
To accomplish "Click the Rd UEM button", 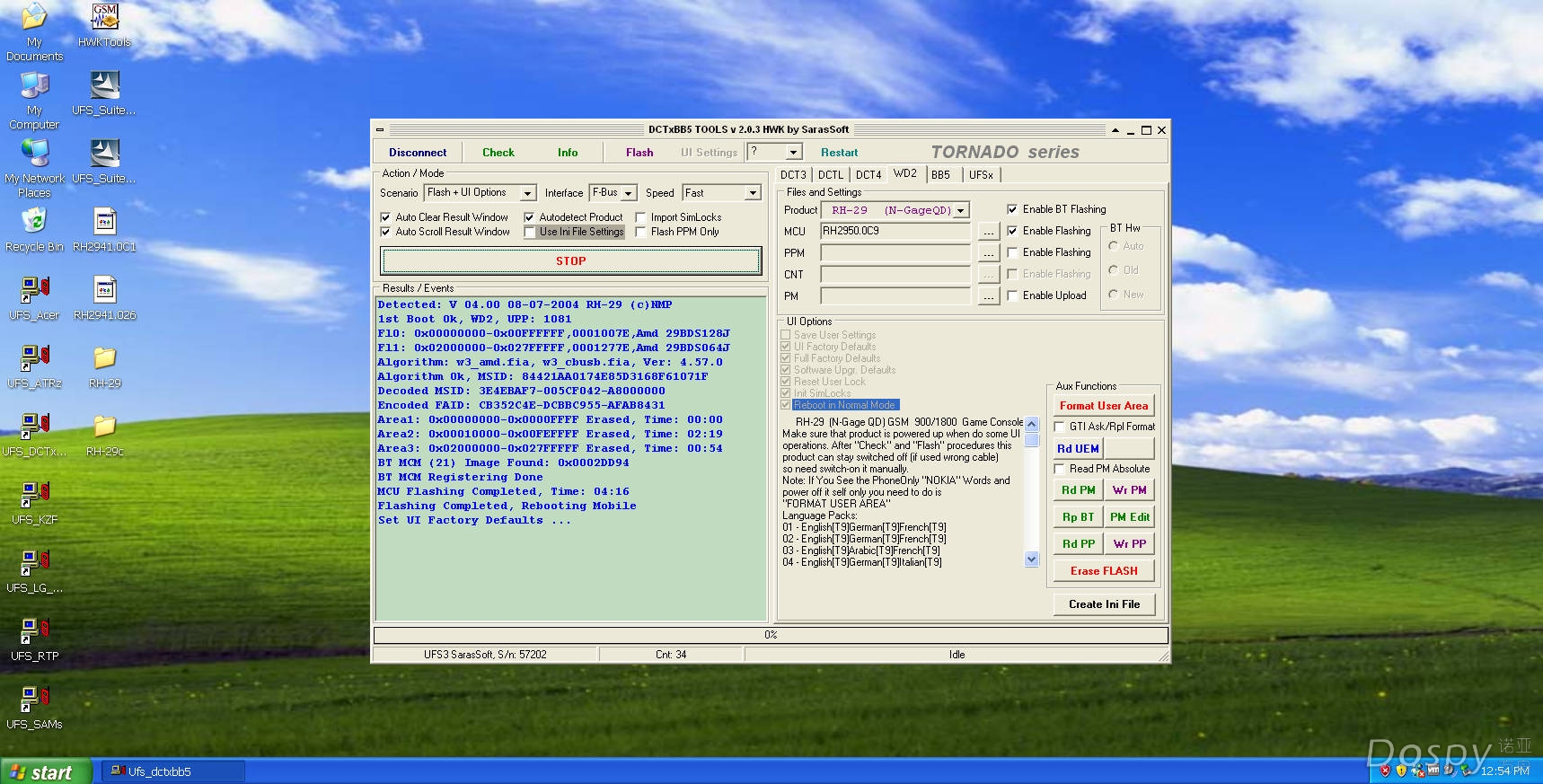I will click(1078, 448).
